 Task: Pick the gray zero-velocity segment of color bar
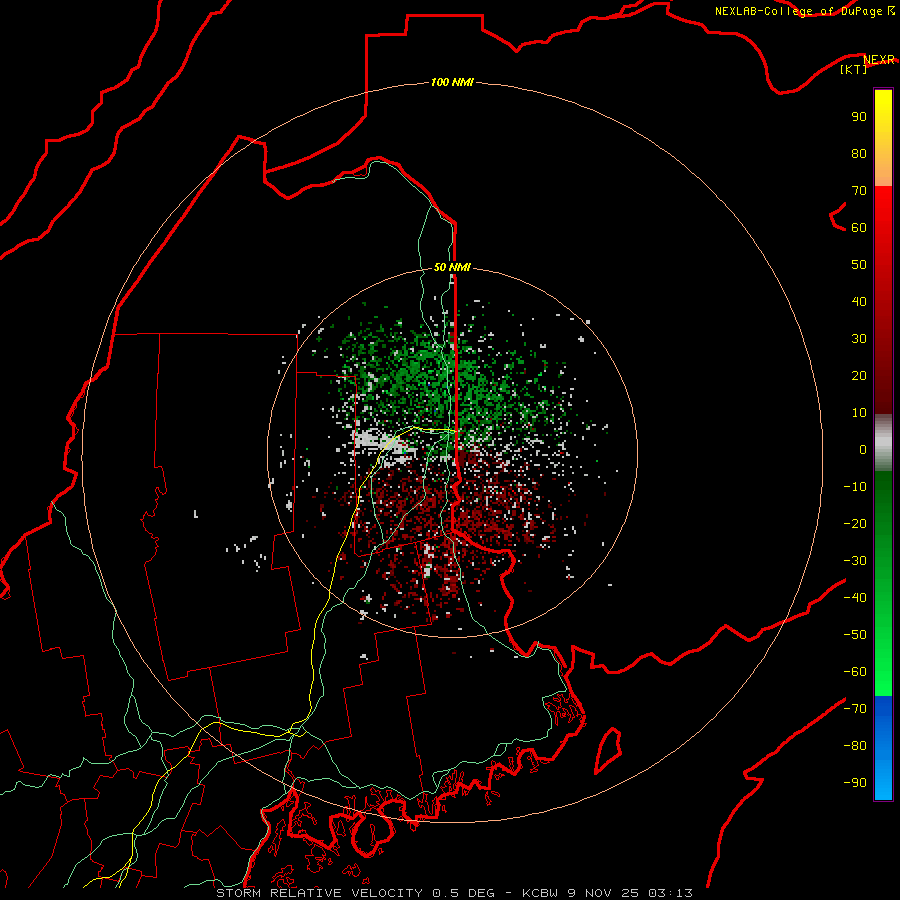tap(883, 445)
